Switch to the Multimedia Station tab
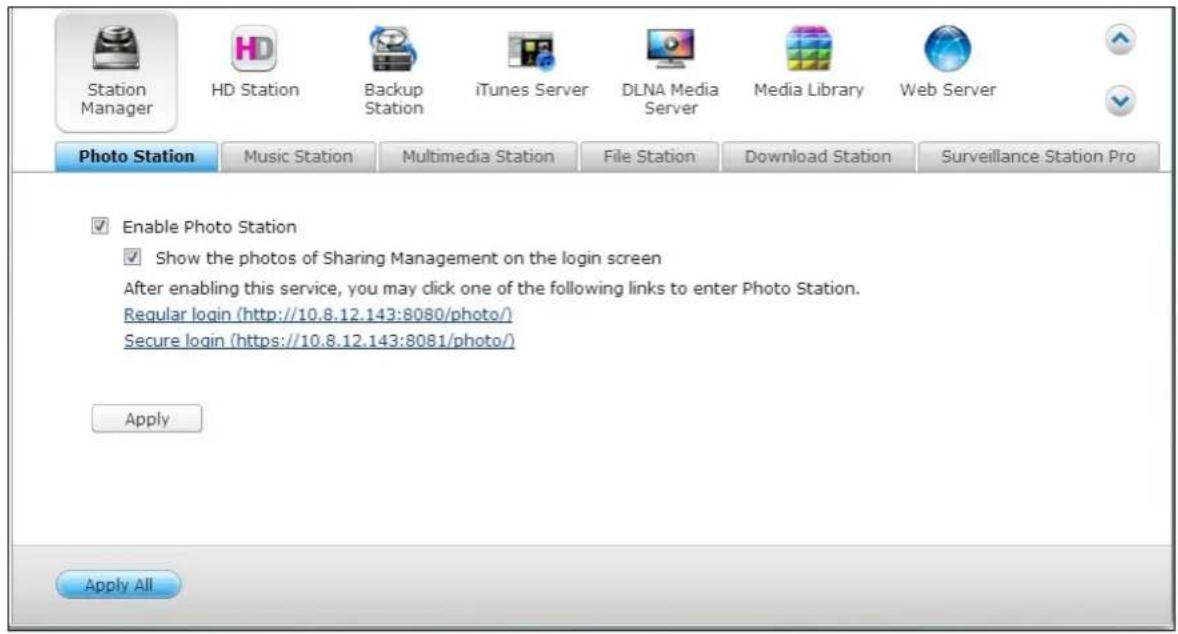This screenshot has height=634, width=1178. click(x=478, y=156)
